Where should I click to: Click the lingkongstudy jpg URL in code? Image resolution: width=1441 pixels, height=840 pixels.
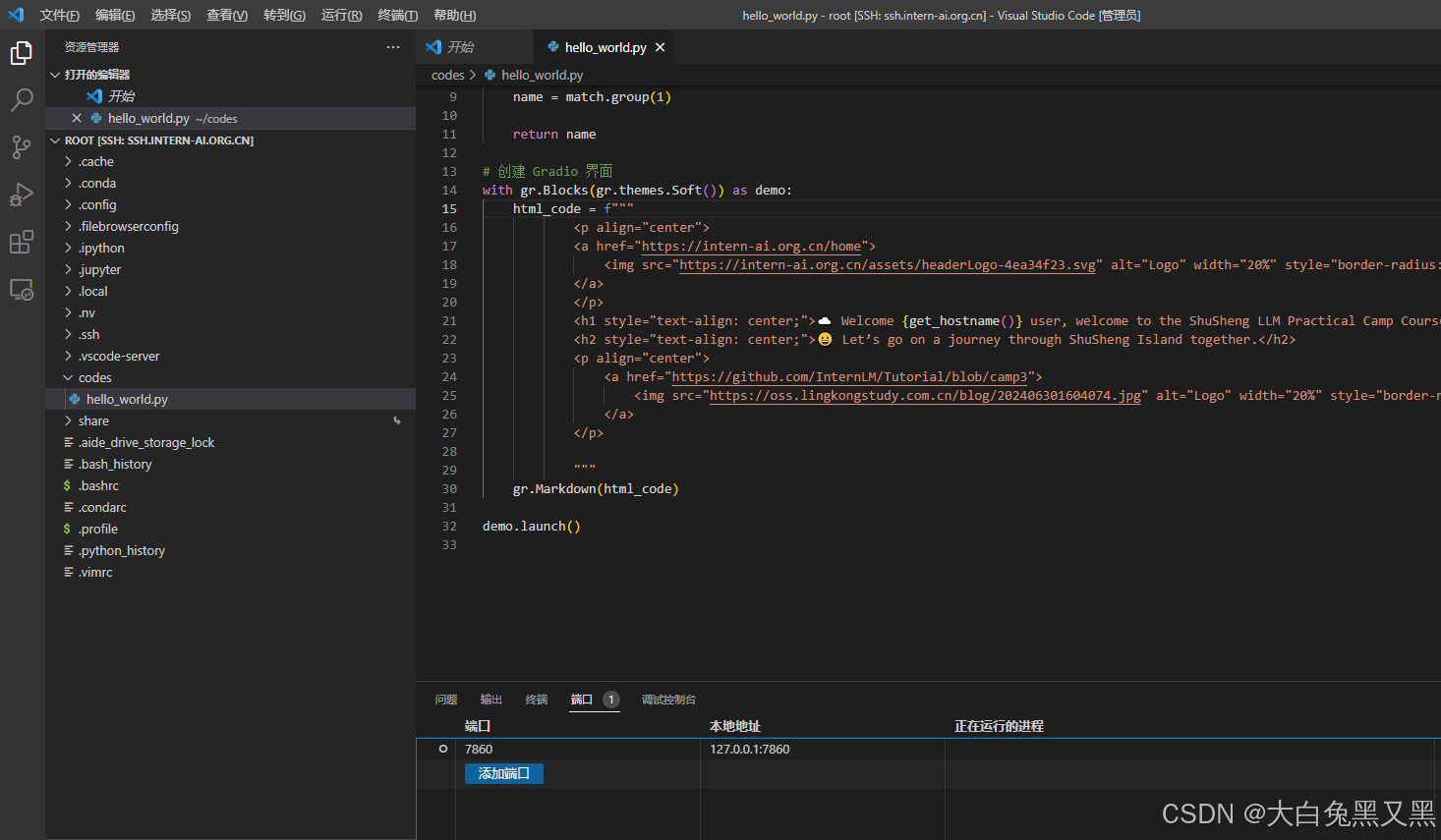(x=925, y=395)
